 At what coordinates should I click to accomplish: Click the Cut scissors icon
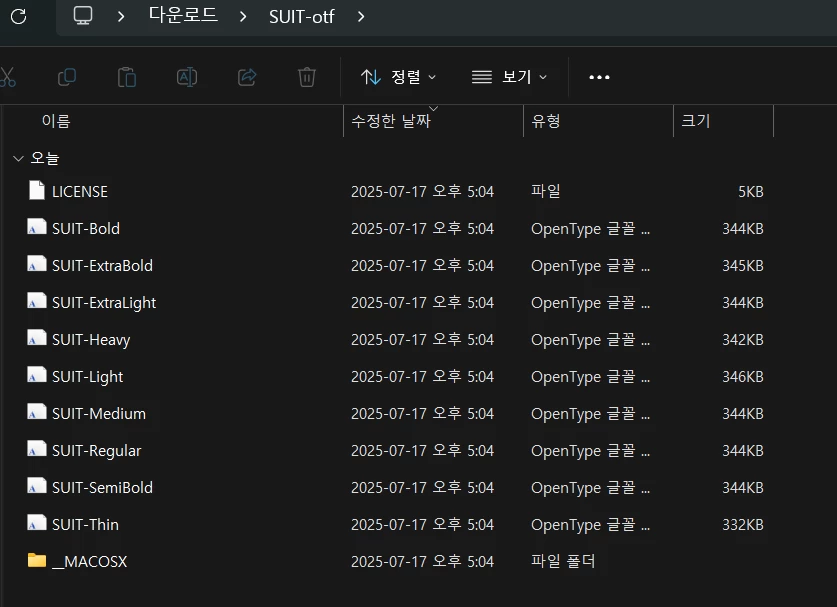(x=7, y=77)
